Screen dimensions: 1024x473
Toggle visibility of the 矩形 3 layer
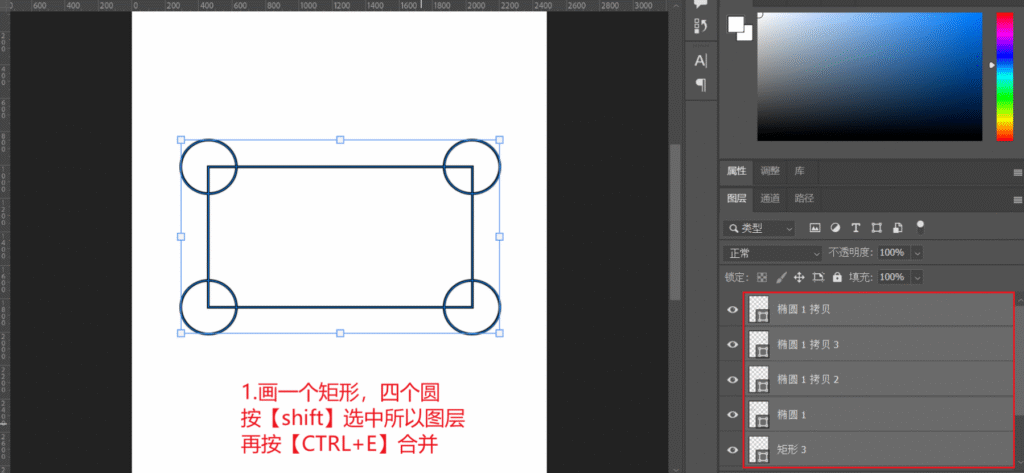(732, 449)
